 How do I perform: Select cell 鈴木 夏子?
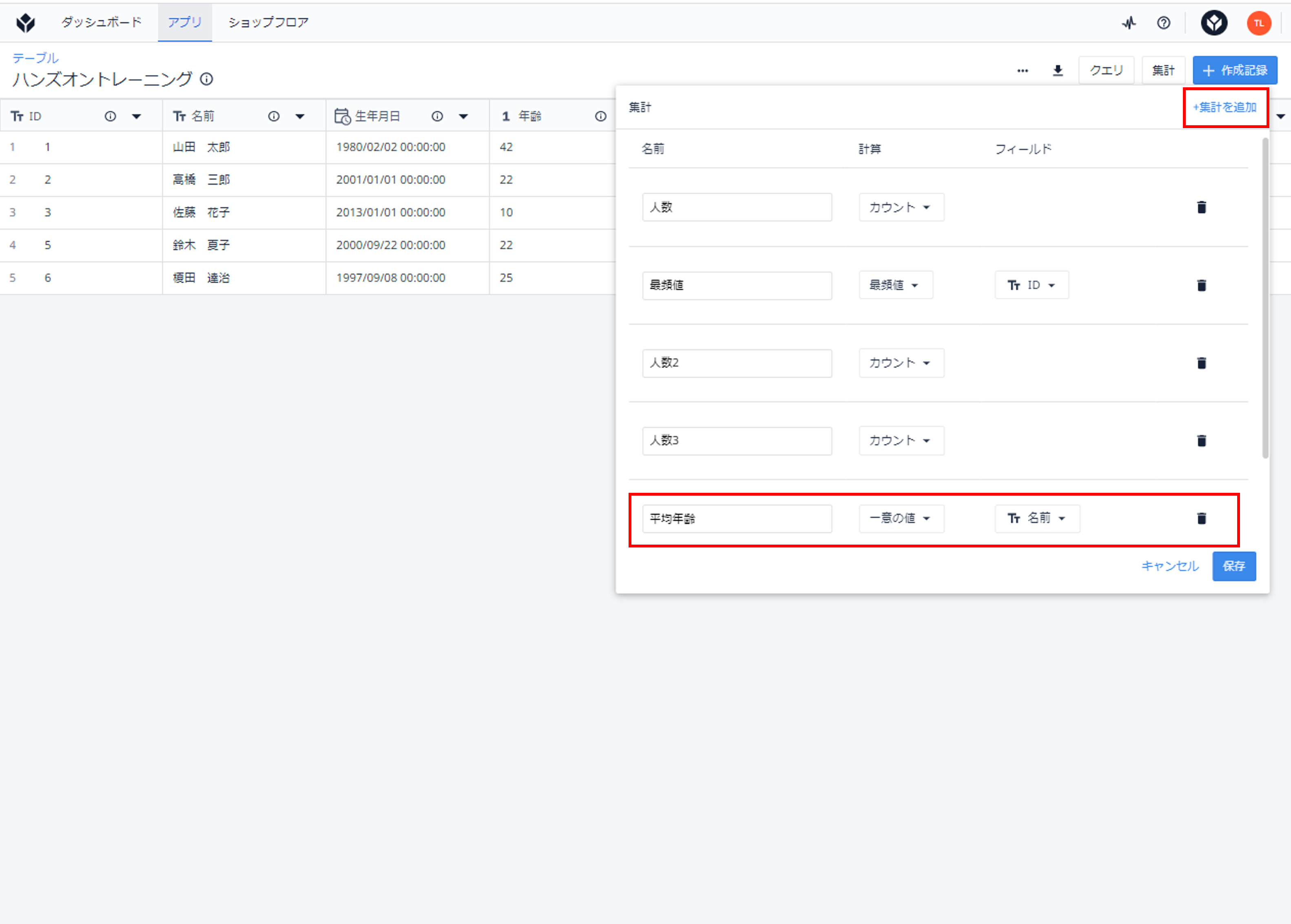[244, 245]
